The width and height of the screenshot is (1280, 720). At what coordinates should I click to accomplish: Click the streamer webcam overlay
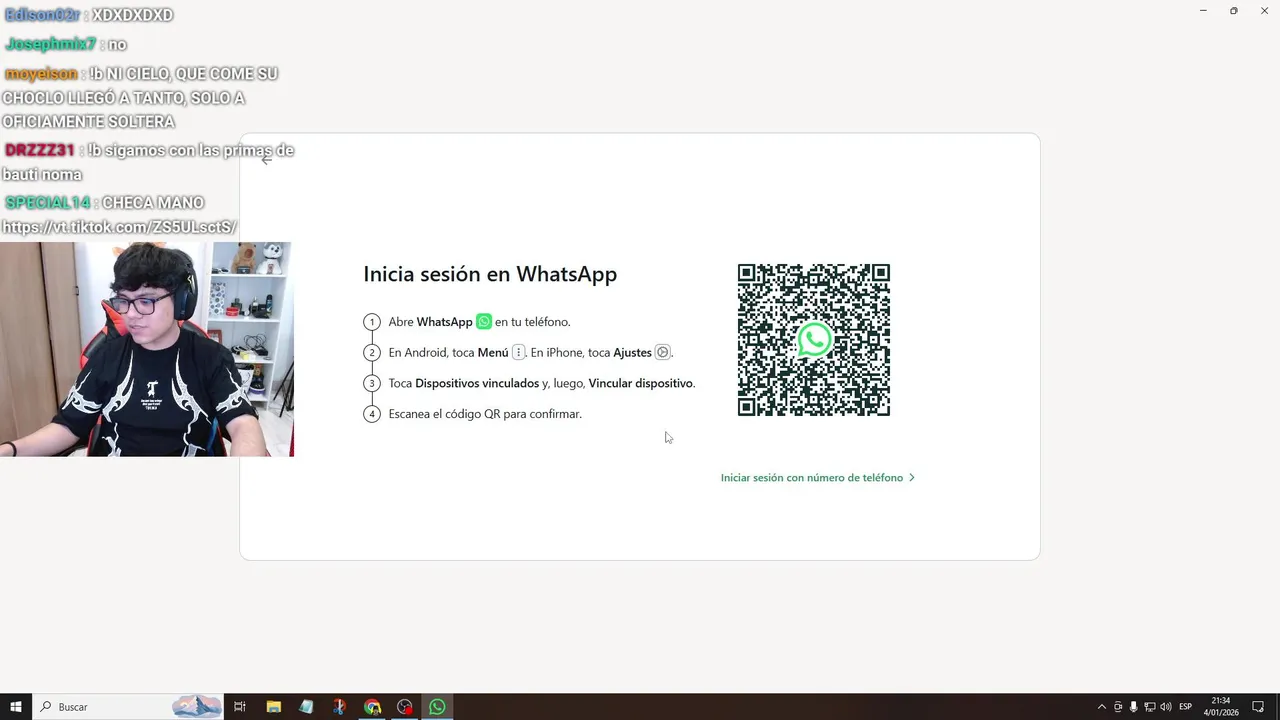(146, 349)
